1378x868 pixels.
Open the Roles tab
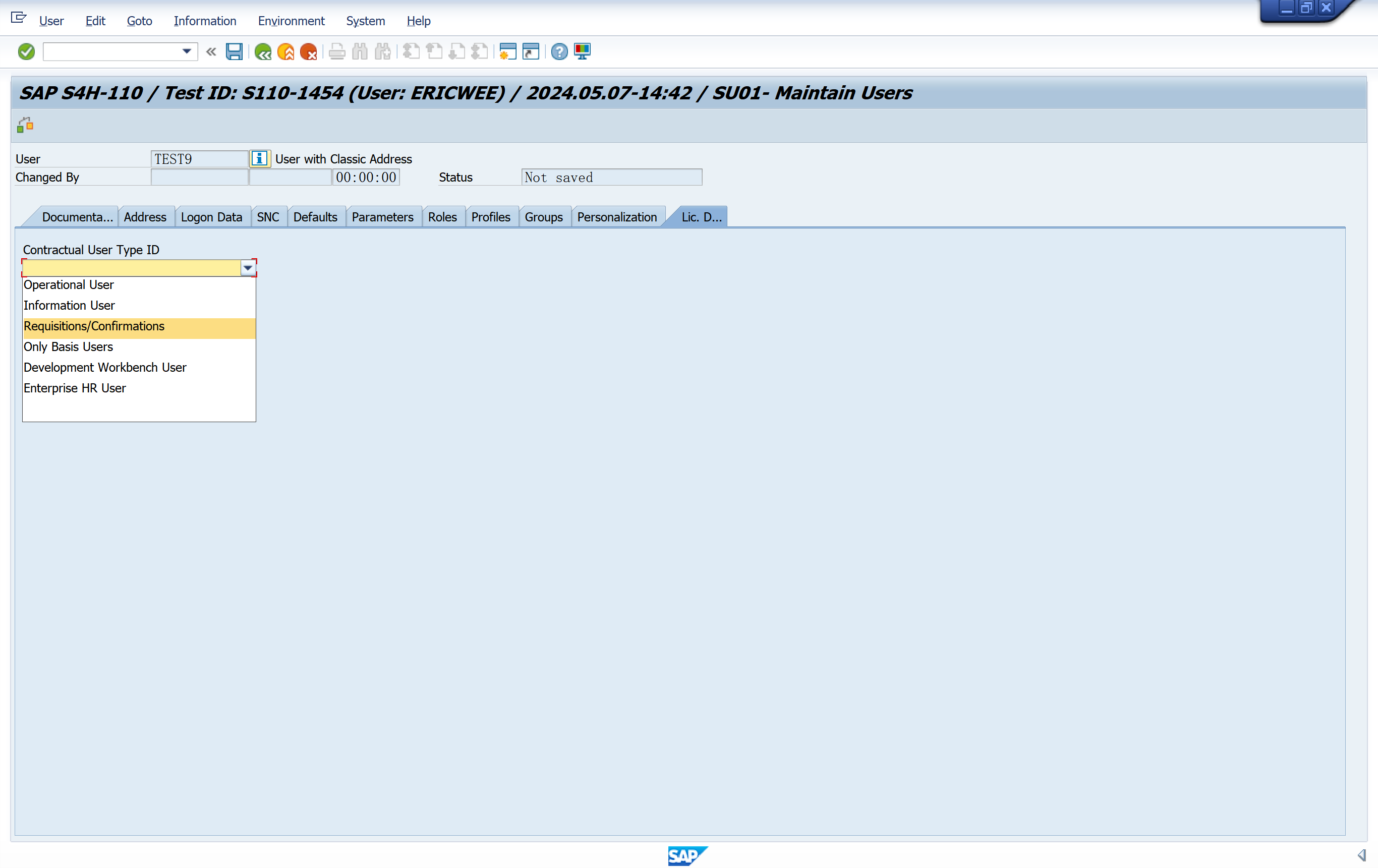click(442, 217)
